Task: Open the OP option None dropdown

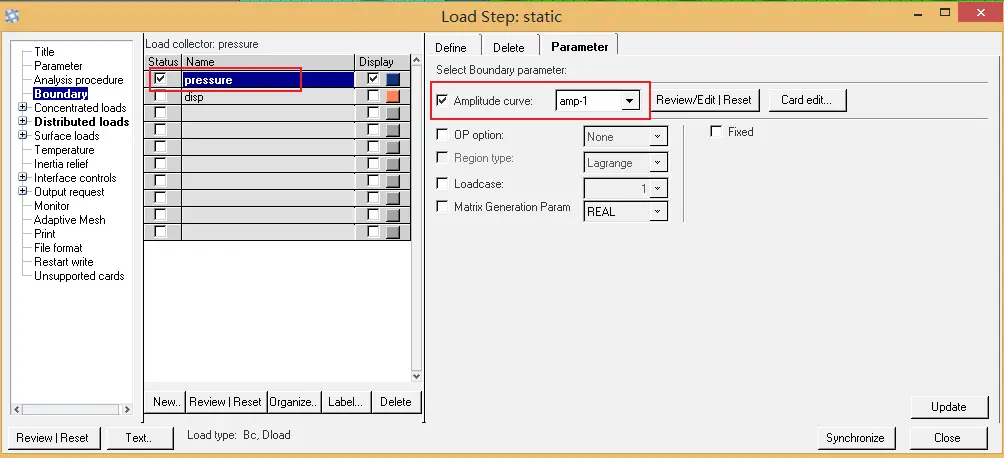Action: point(658,136)
